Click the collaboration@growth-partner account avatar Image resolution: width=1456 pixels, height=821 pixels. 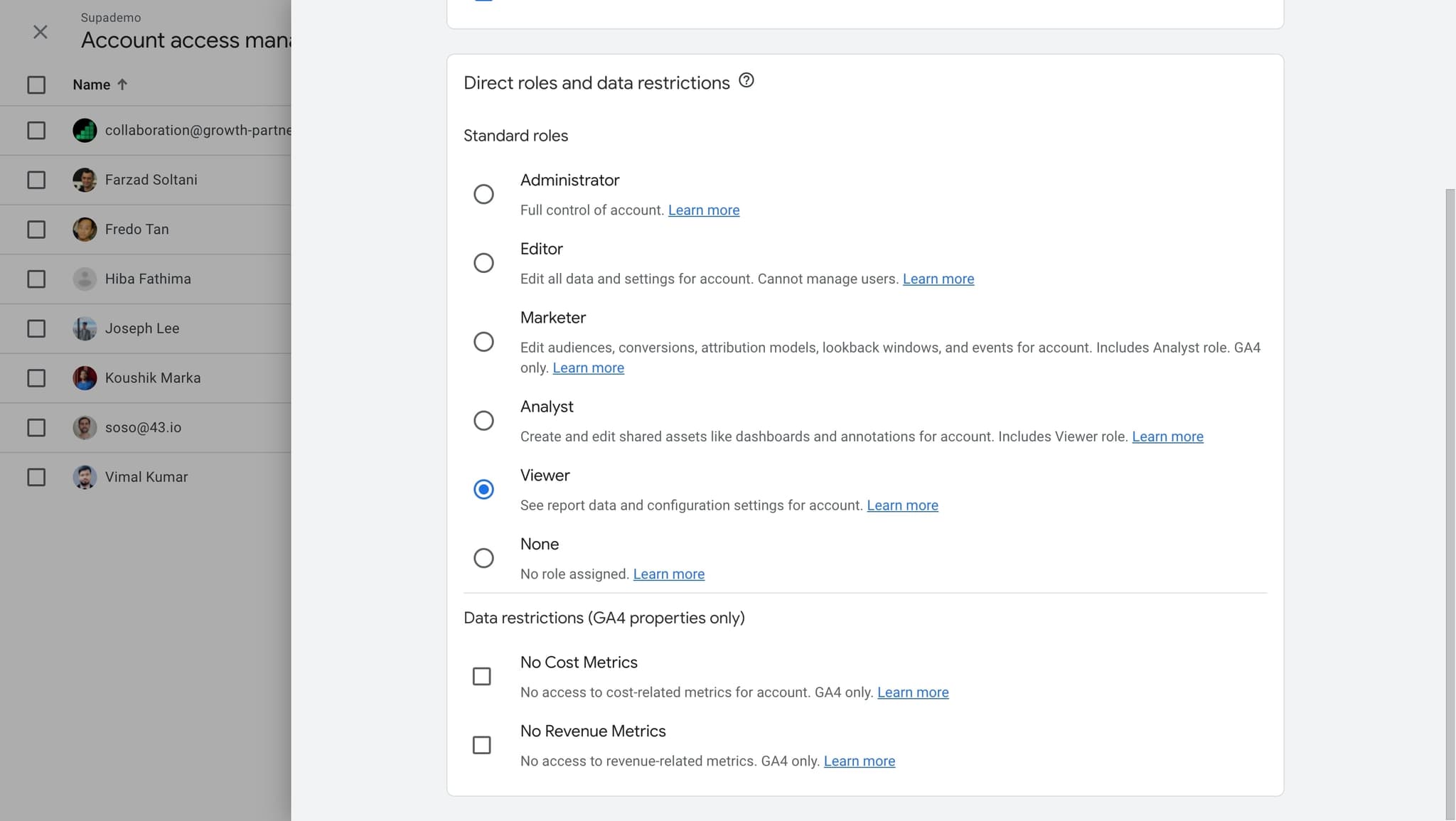(x=85, y=130)
